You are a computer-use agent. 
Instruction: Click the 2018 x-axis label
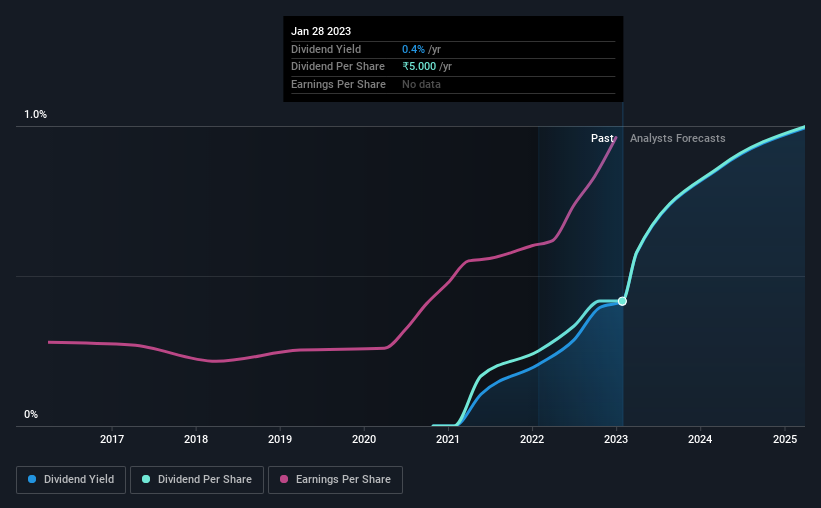point(196,439)
